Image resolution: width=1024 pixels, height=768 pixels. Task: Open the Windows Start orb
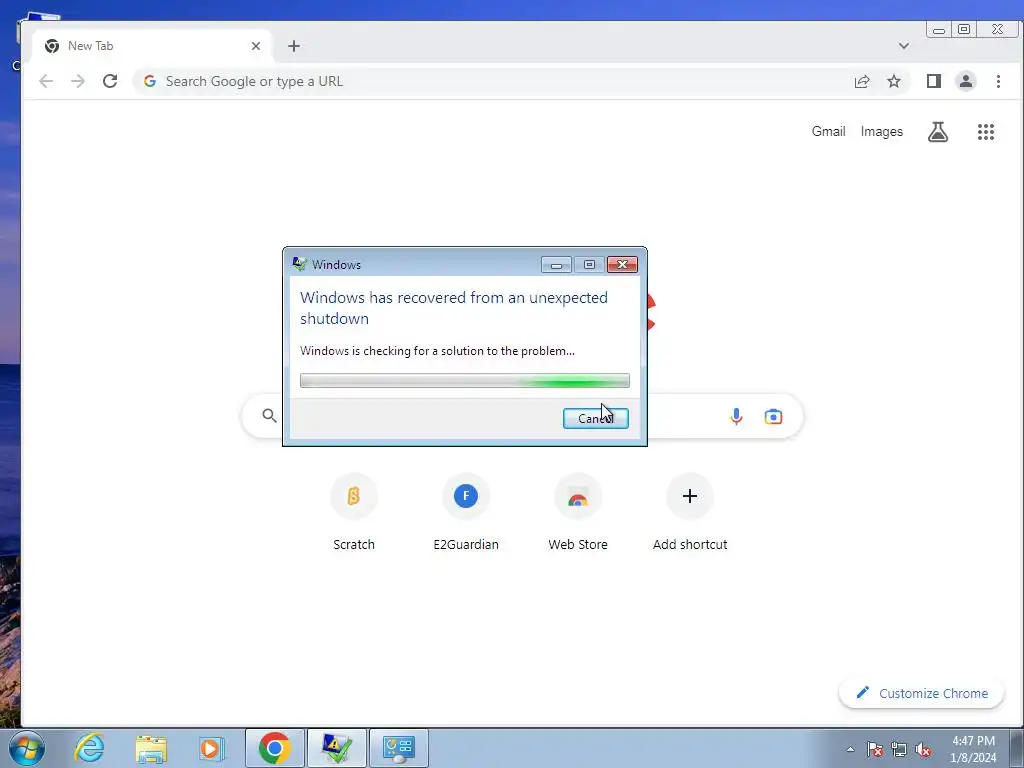coord(27,748)
